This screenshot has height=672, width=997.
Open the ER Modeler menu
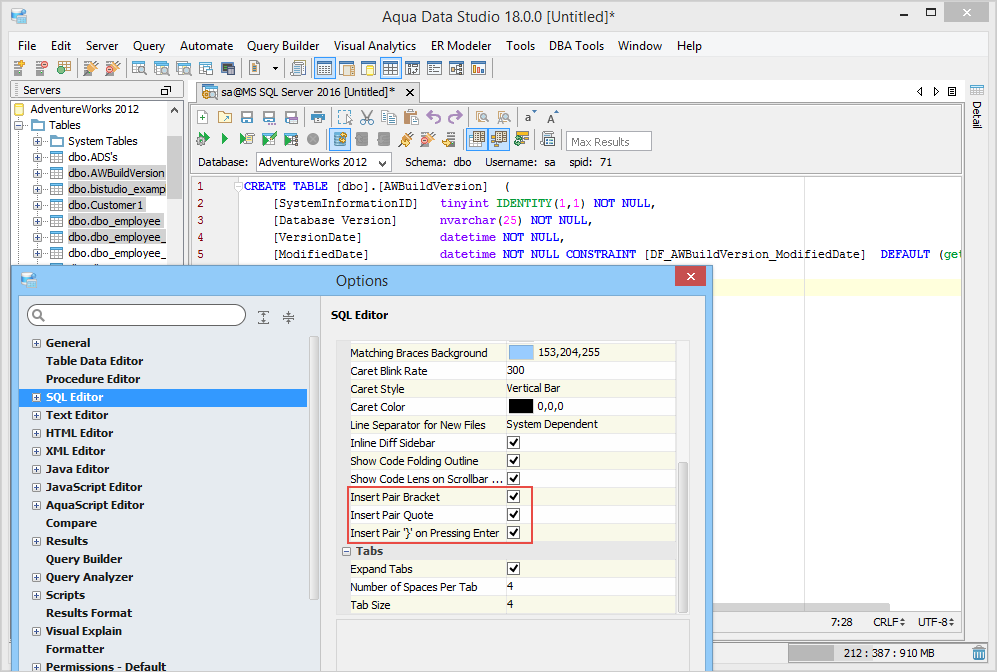(x=461, y=46)
